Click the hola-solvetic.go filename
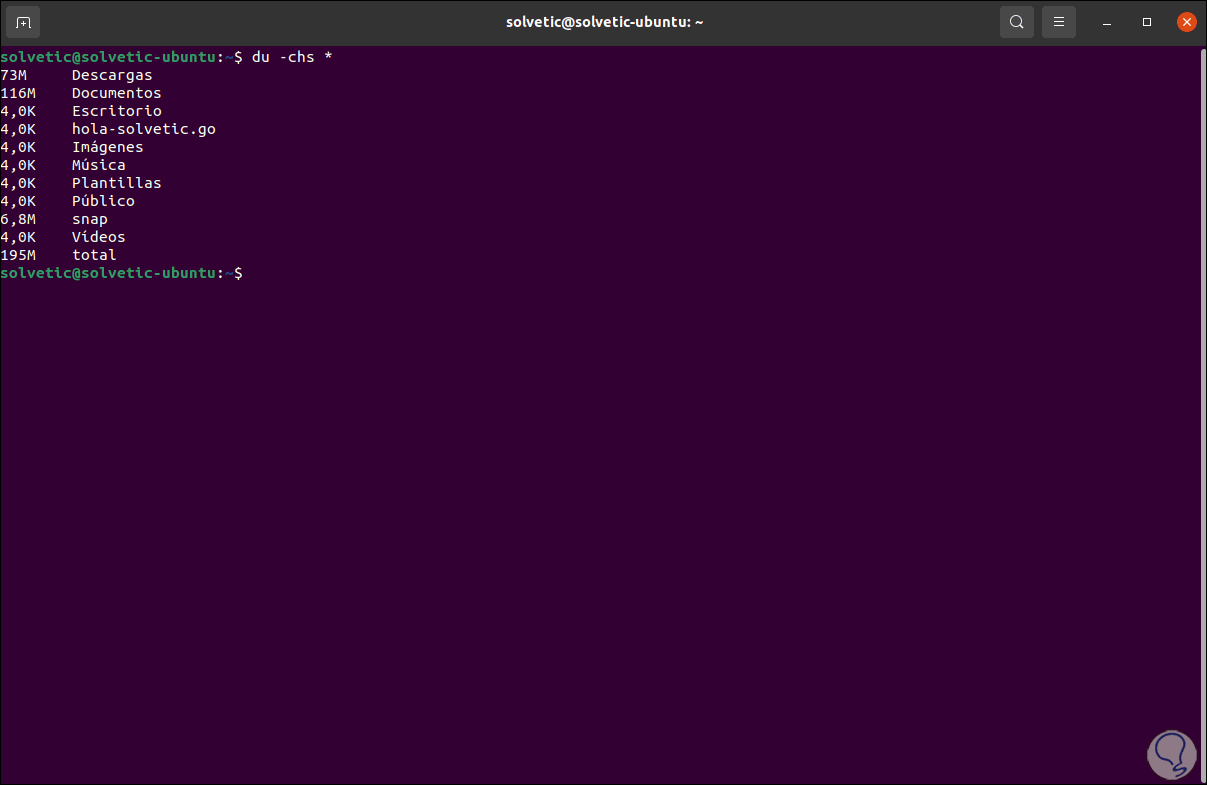Screen dimensions: 1207x785 tap(143, 128)
